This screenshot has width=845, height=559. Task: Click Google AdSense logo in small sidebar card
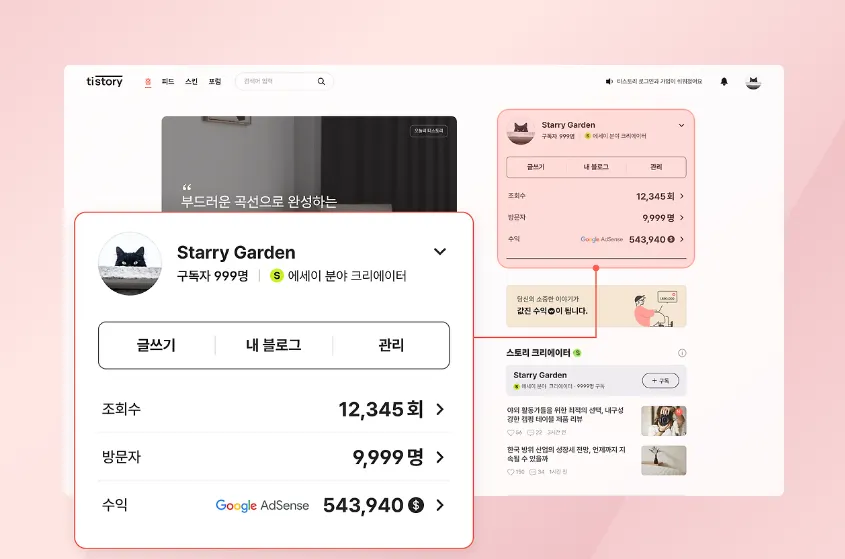pyautogui.click(x=601, y=239)
